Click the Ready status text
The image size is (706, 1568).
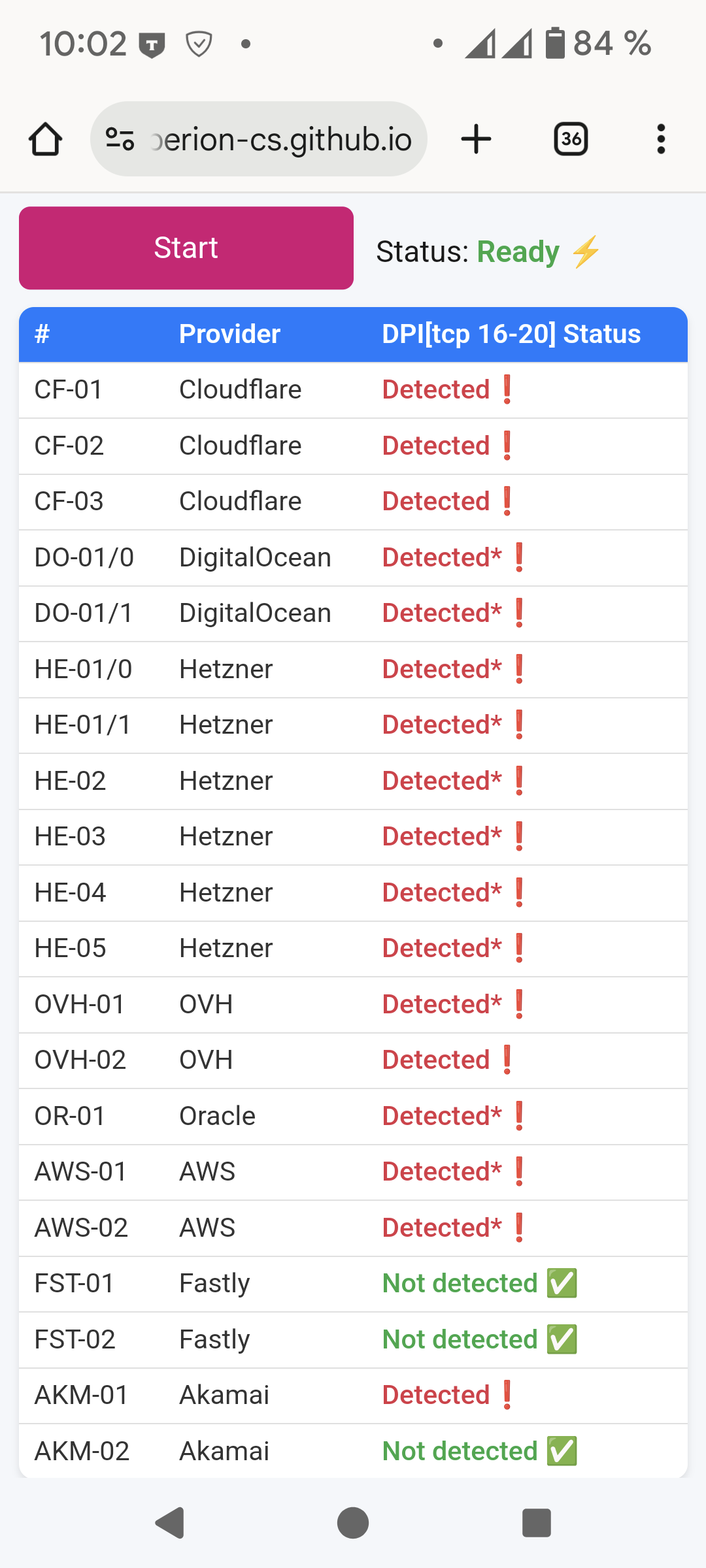(x=518, y=252)
